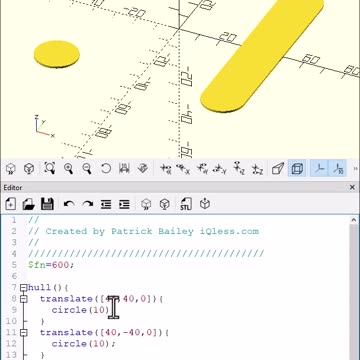Click the Preview icon in the viewport toolbar
The width and height of the screenshot is (360, 360).
click(11, 169)
